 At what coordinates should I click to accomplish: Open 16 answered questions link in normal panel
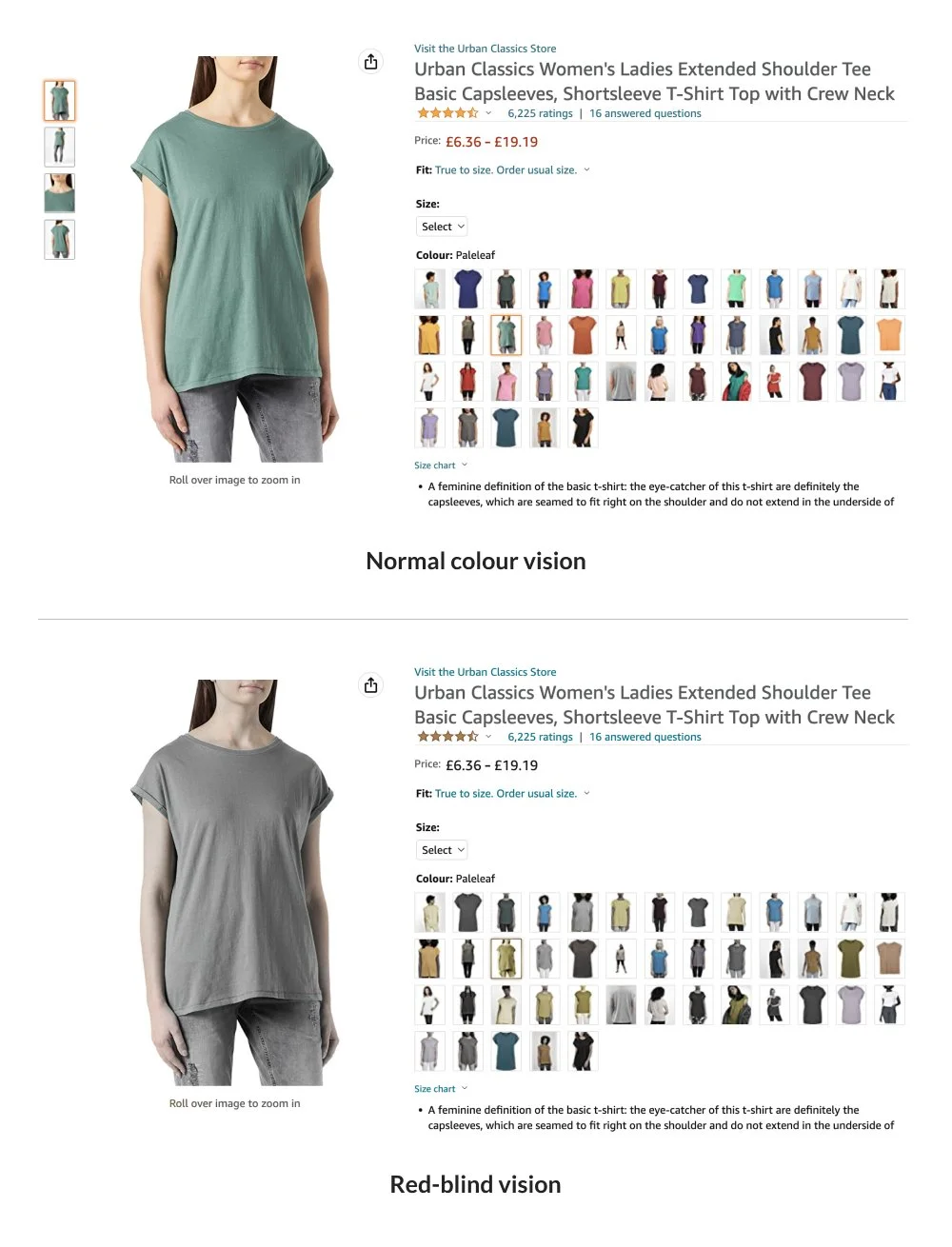(x=645, y=113)
